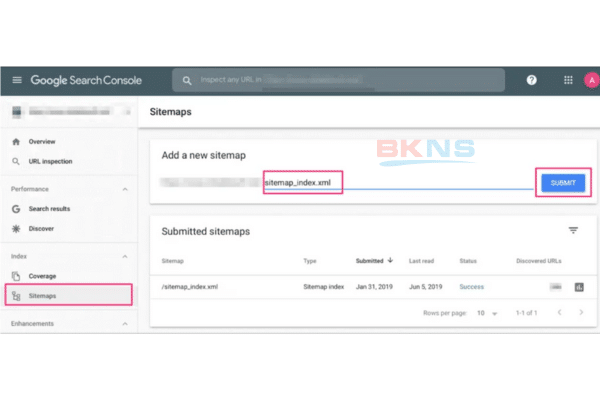Collapse the Index section

coord(125,256)
